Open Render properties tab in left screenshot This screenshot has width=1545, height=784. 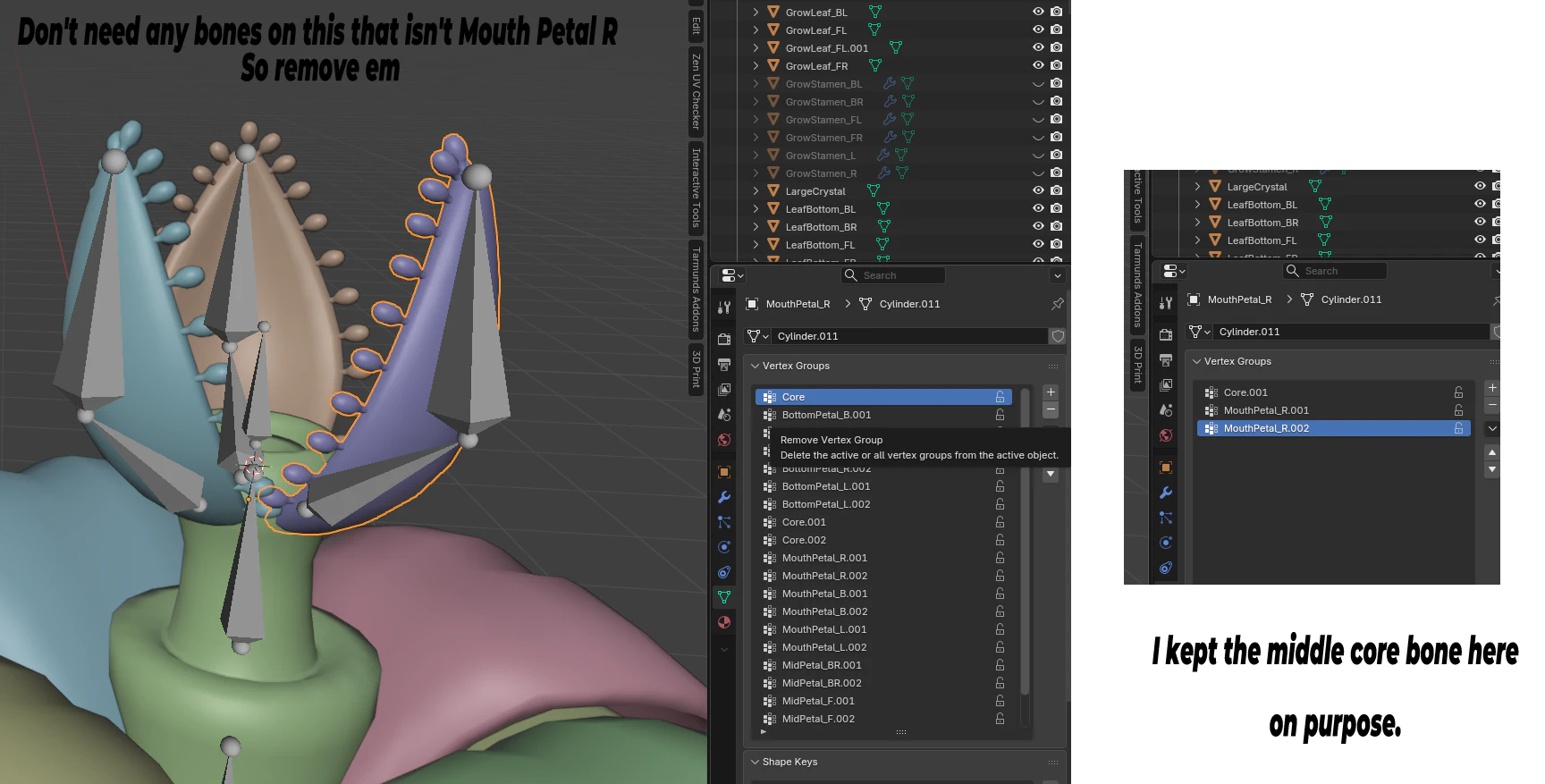click(x=724, y=339)
